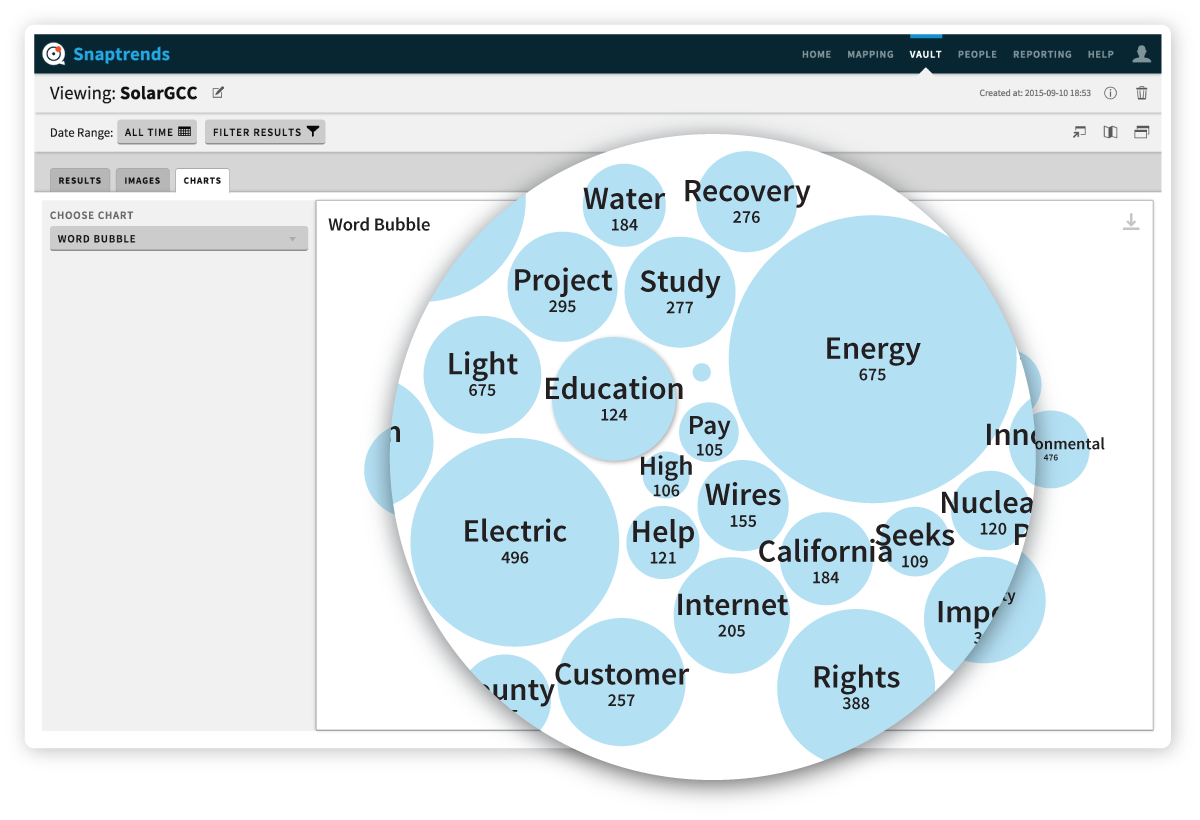This screenshot has height=820, width=1200.
Task: Open the info icon beside the creation date
Action: coord(1110,92)
